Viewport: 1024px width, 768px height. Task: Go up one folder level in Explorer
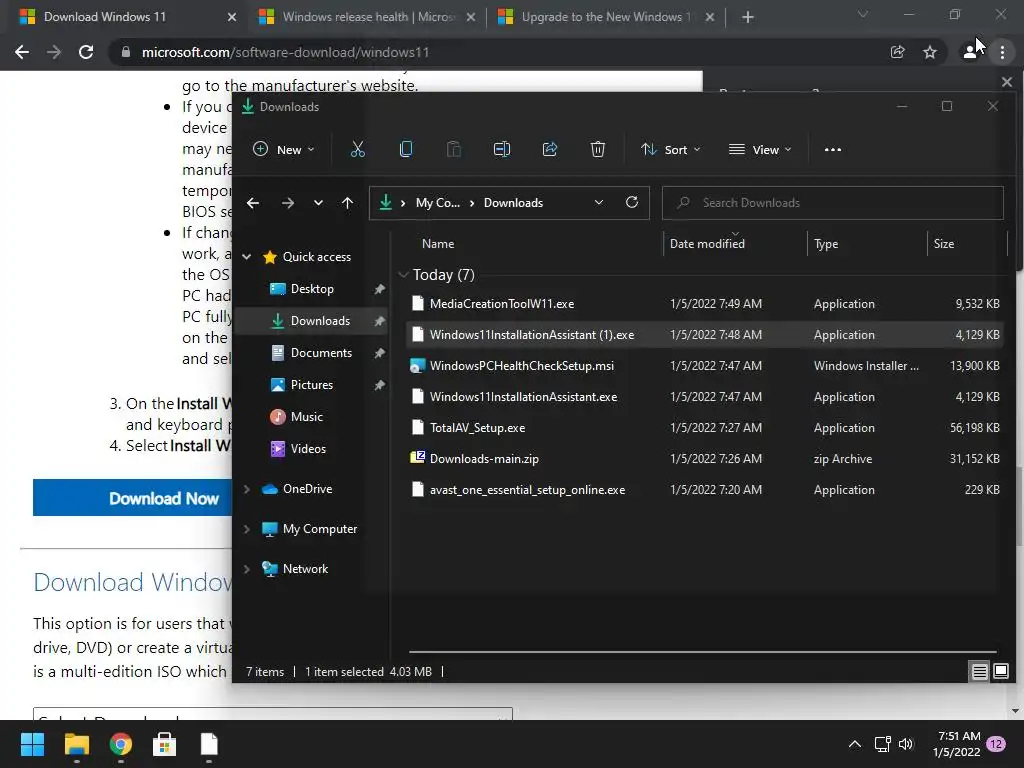(x=347, y=203)
